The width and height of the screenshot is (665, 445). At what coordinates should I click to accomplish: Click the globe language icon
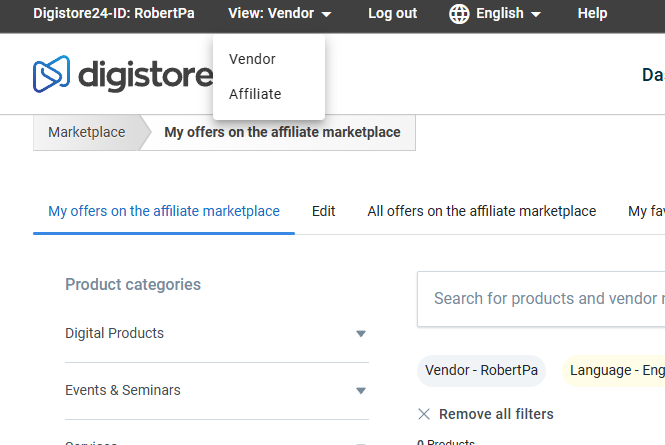click(x=459, y=14)
